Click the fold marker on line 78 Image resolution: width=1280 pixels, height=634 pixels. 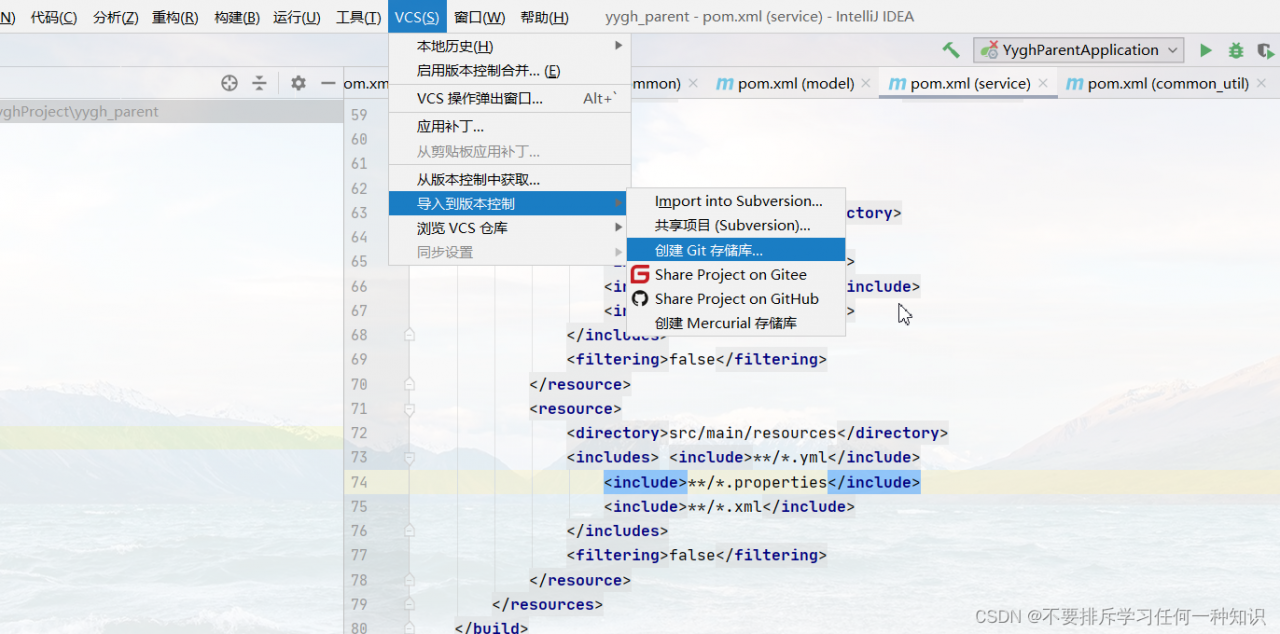click(x=409, y=580)
